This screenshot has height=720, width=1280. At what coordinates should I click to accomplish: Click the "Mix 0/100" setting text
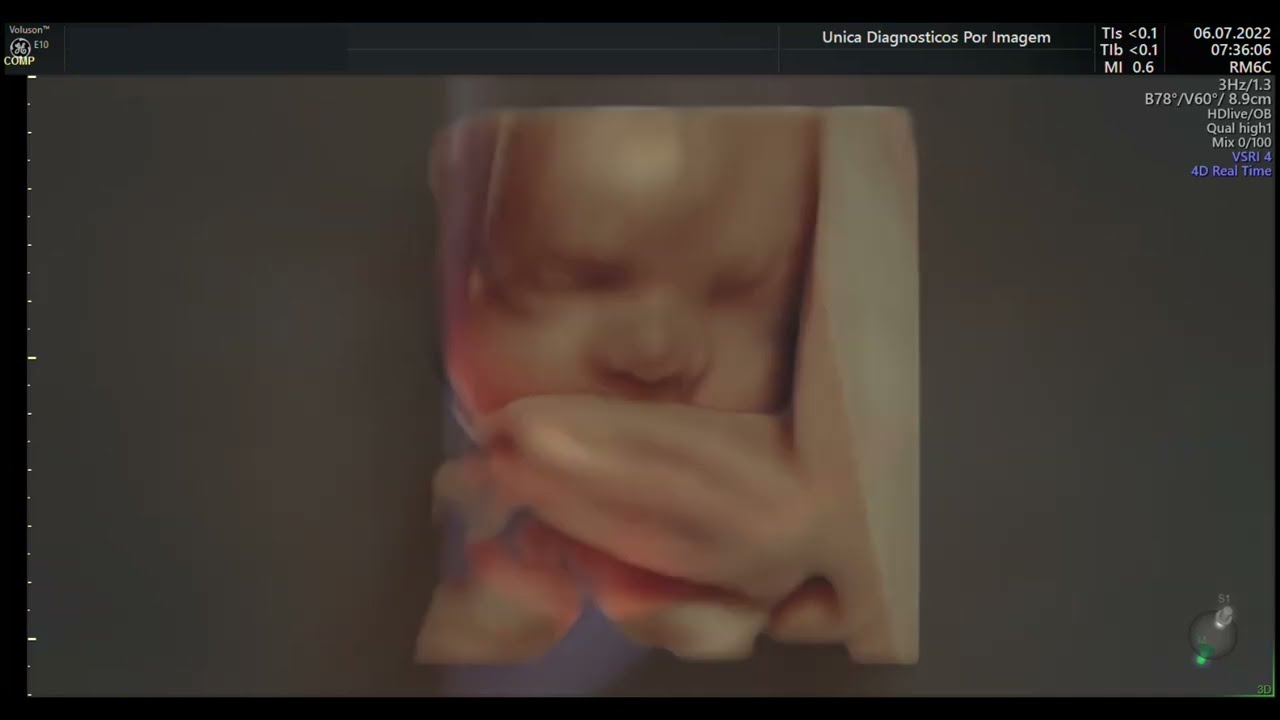point(1242,142)
